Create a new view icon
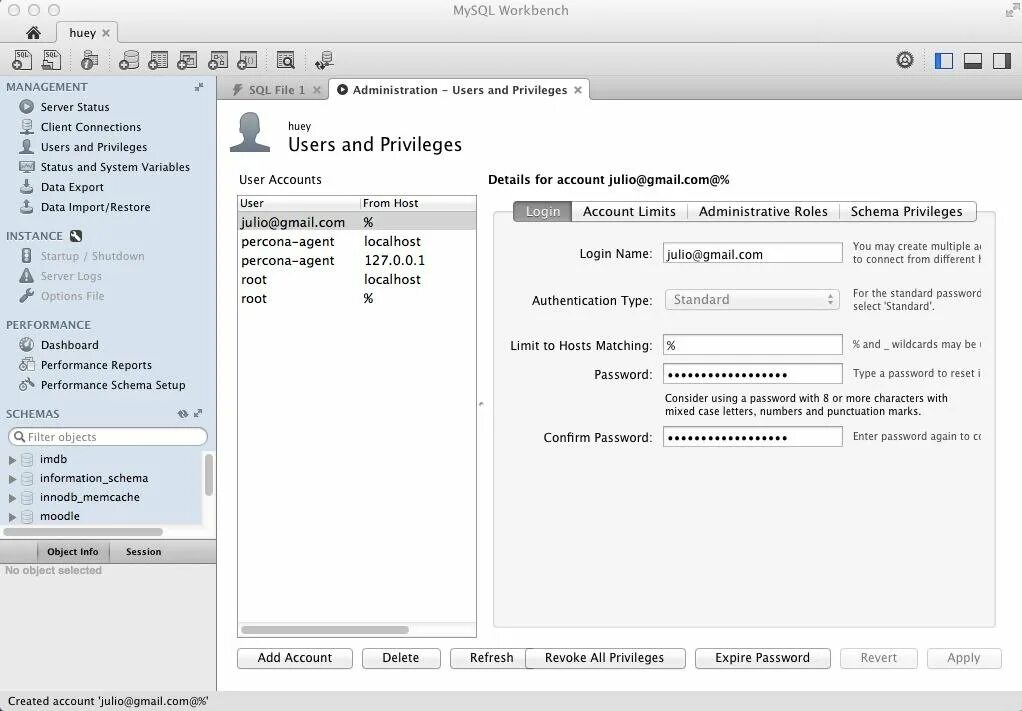1022x711 pixels. (x=187, y=61)
